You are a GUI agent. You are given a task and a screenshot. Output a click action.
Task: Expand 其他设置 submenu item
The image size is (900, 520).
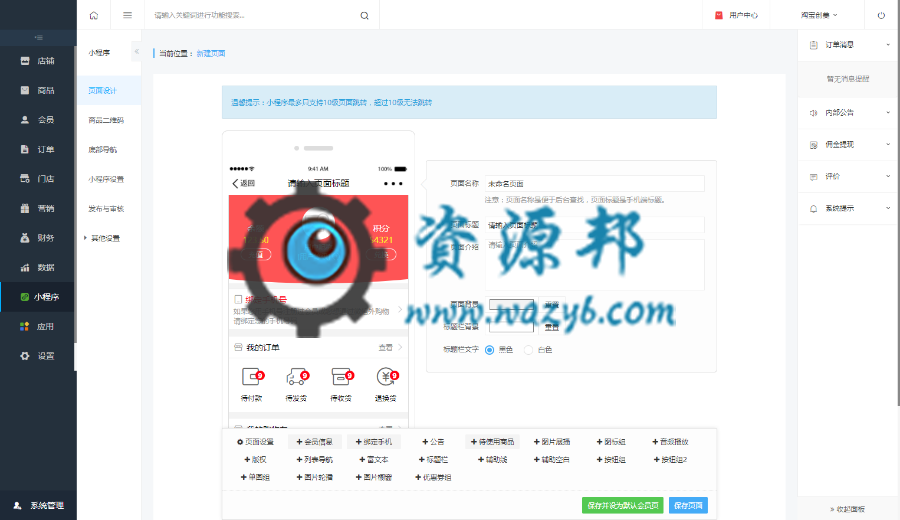[105, 238]
